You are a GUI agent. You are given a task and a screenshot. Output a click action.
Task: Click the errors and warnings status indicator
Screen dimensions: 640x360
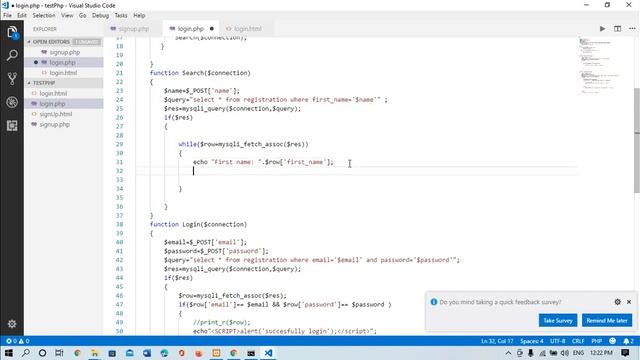[18, 341]
